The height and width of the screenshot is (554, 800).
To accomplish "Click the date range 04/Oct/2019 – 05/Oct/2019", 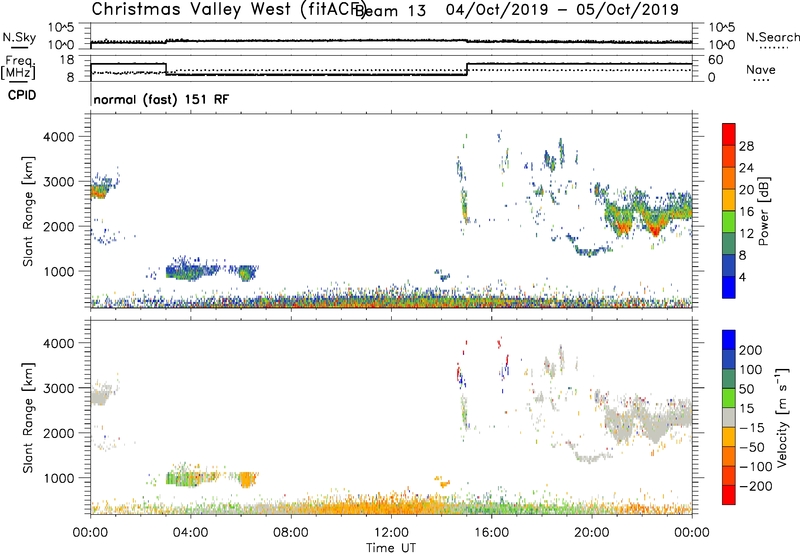I will point(562,10).
